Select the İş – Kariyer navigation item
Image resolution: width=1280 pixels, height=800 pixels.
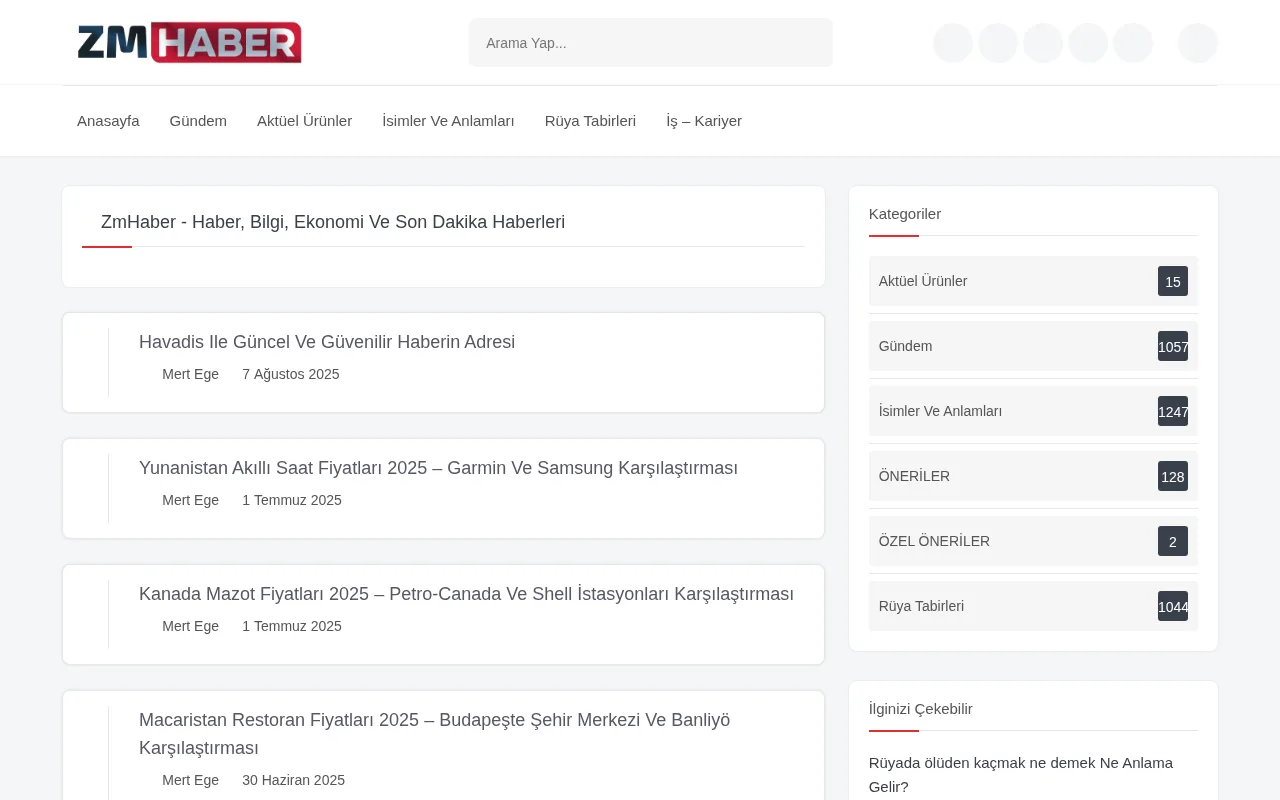pos(704,120)
